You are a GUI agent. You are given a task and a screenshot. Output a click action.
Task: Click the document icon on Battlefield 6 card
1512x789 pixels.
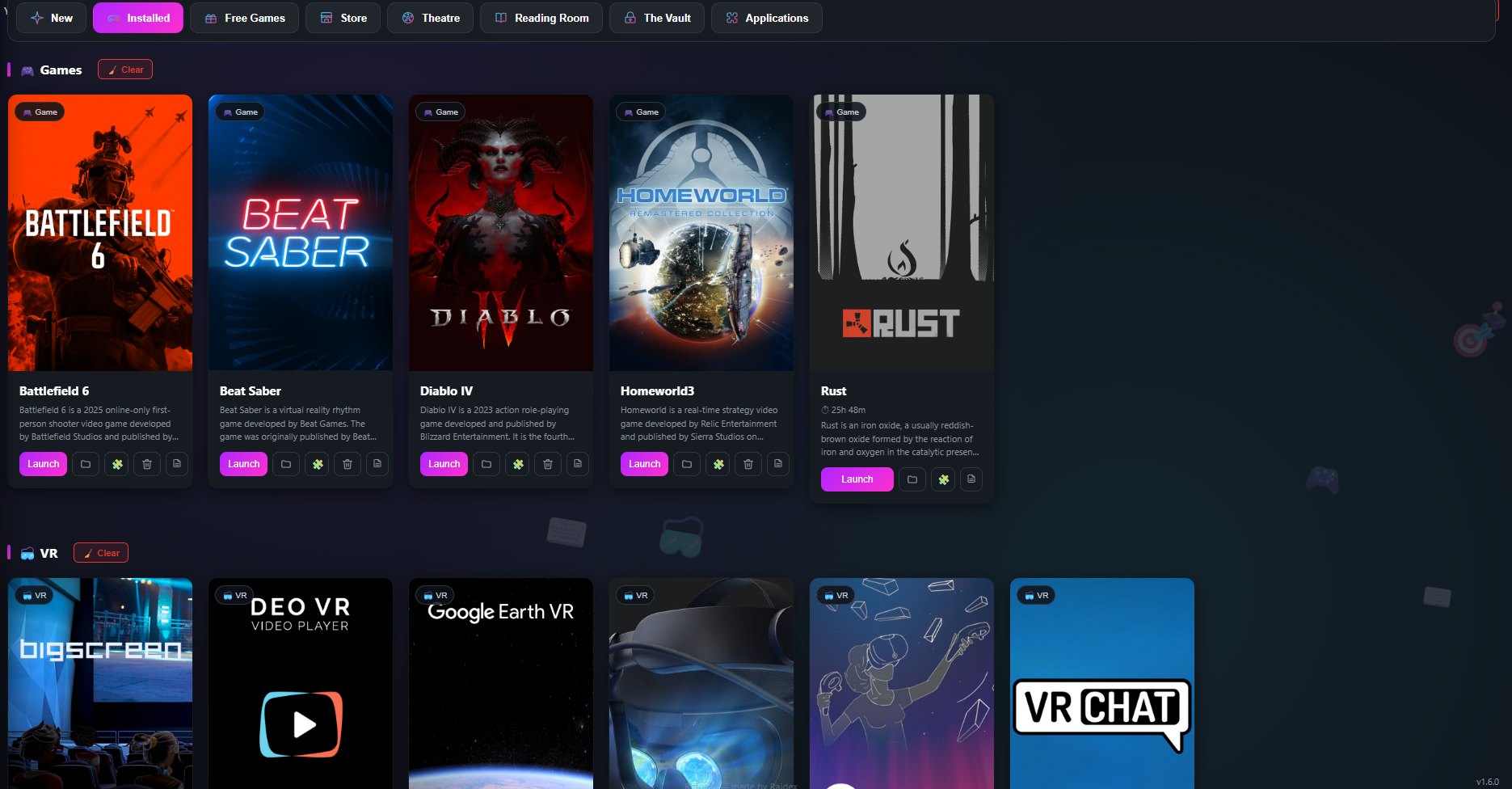[x=177, y=464]
